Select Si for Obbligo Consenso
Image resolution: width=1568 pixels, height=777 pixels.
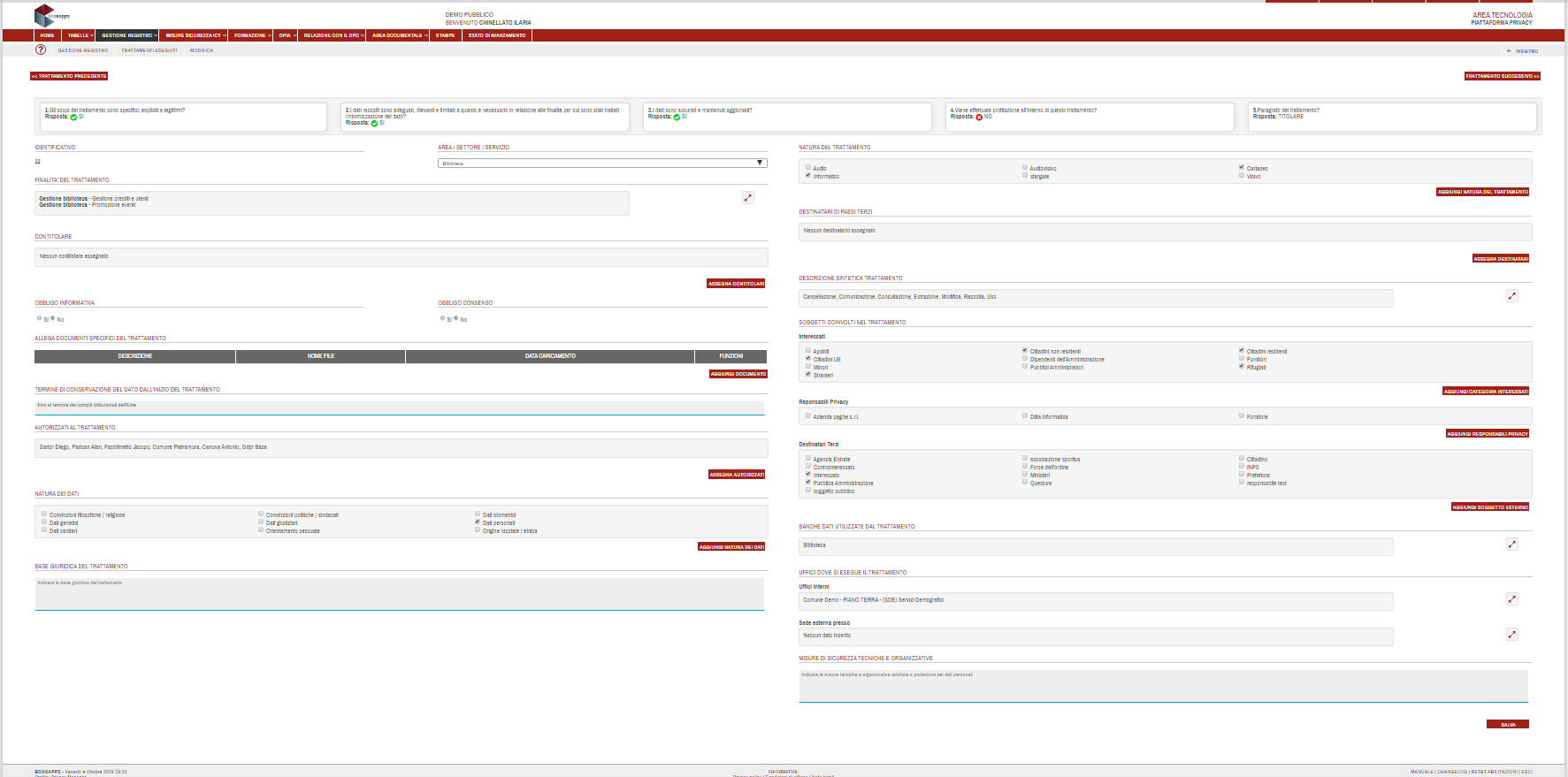(x=443, y=318)
